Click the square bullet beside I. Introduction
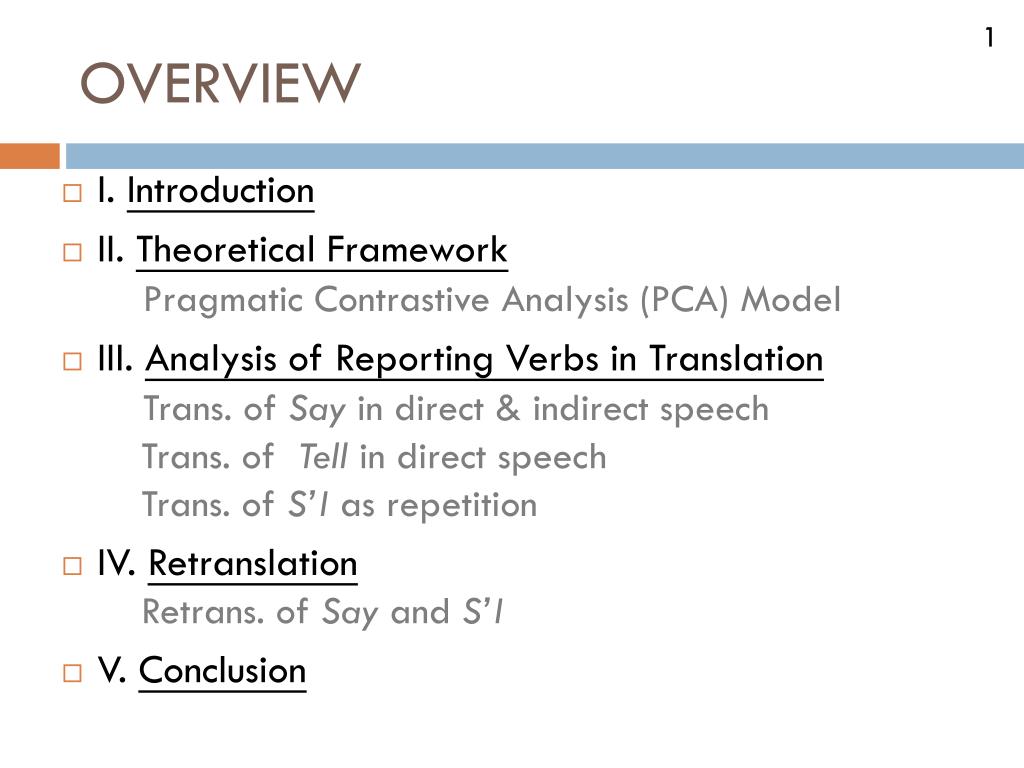Screen dimensions: 1024x768 click(72, 193)
